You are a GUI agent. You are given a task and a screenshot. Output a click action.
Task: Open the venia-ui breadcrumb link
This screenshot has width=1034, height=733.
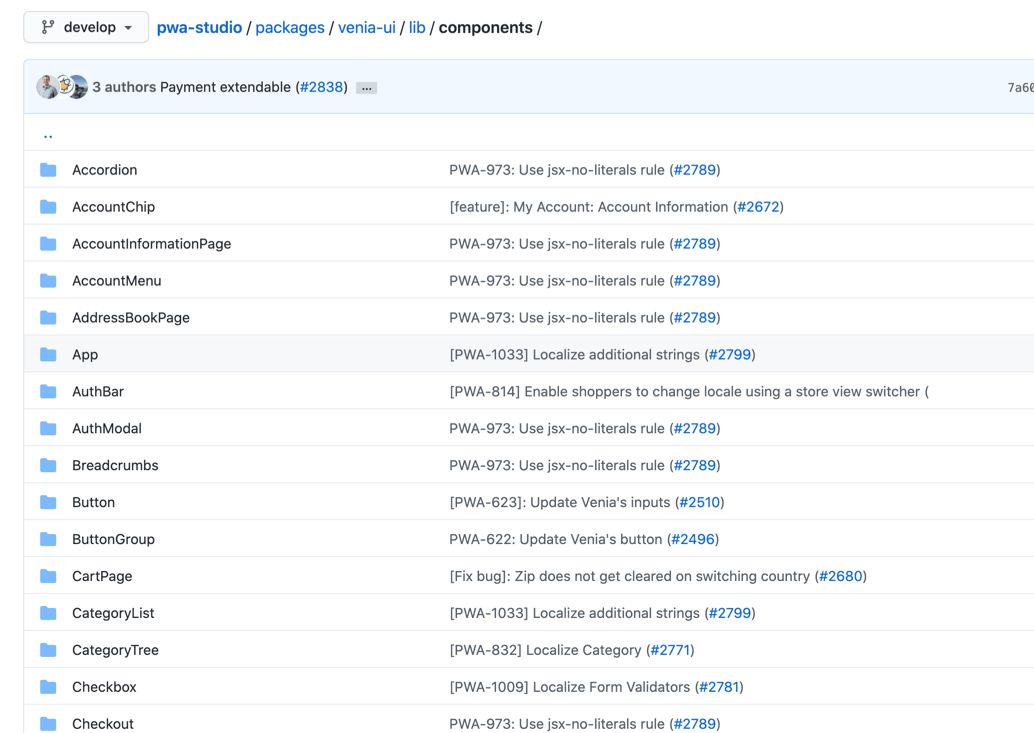coord(367,28)
